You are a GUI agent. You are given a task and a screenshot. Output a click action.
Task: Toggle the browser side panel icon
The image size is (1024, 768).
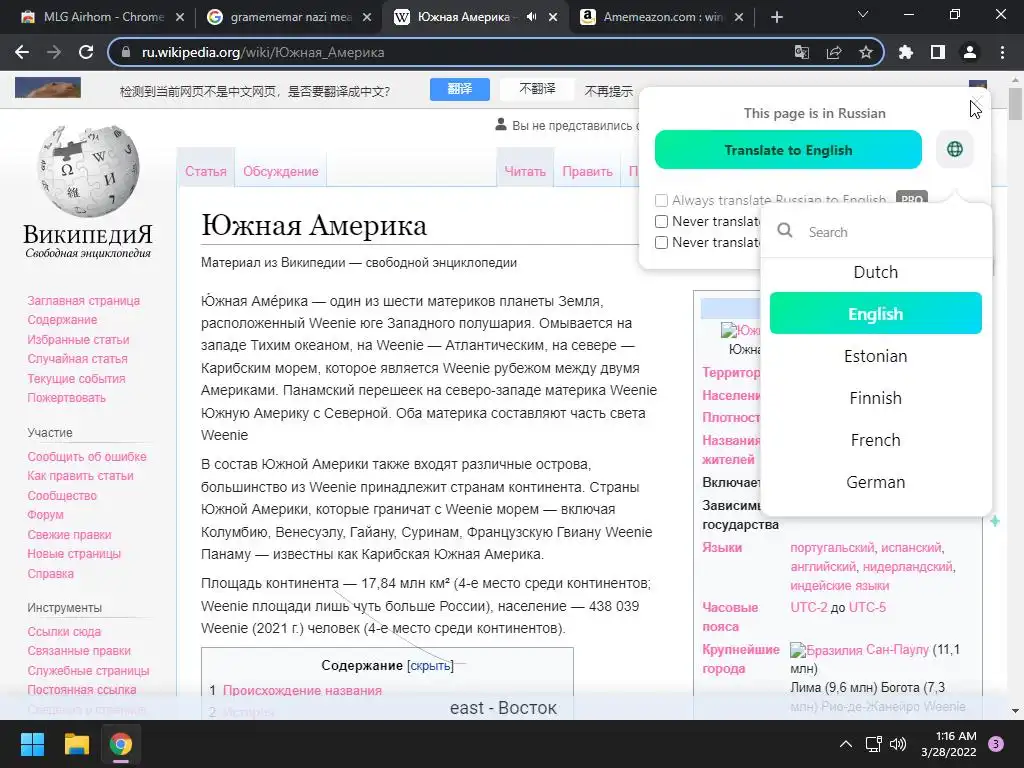[938, 52]
